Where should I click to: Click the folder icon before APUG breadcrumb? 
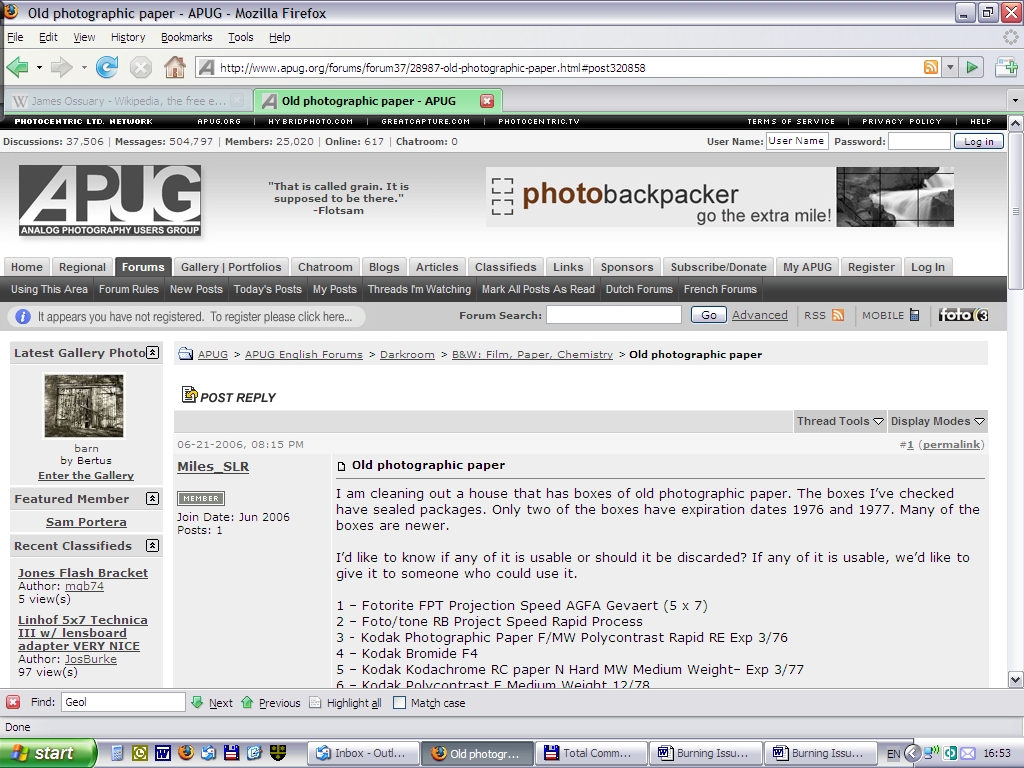tap(185, 353)
